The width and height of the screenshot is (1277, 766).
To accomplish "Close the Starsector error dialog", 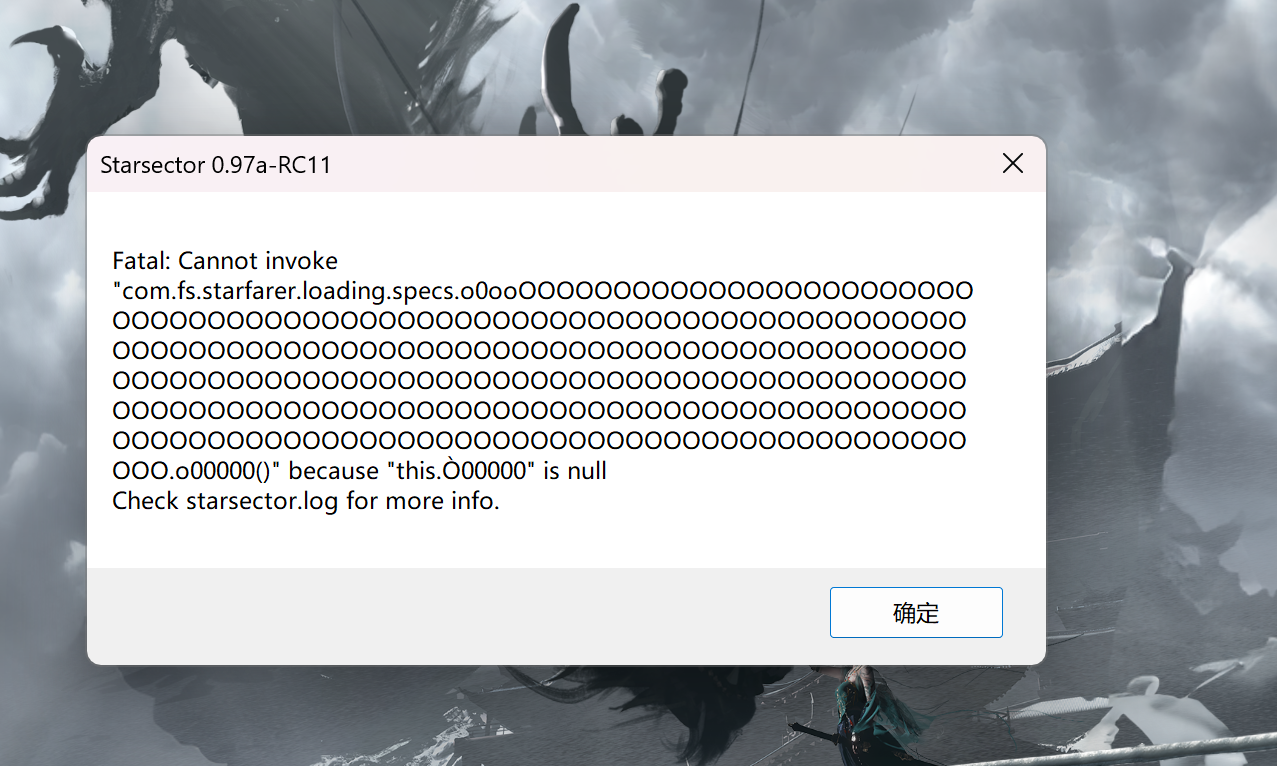I will point(1013,163).
